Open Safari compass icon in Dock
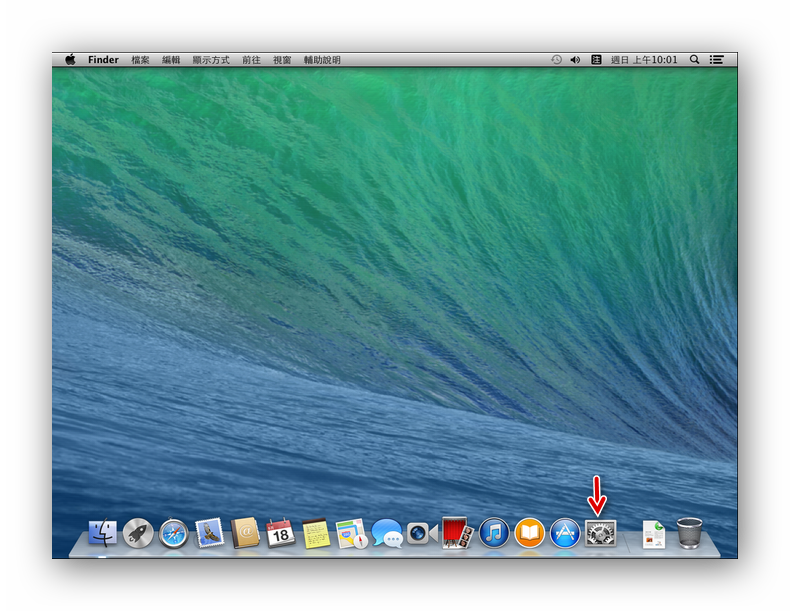 [x=173, y=533]
